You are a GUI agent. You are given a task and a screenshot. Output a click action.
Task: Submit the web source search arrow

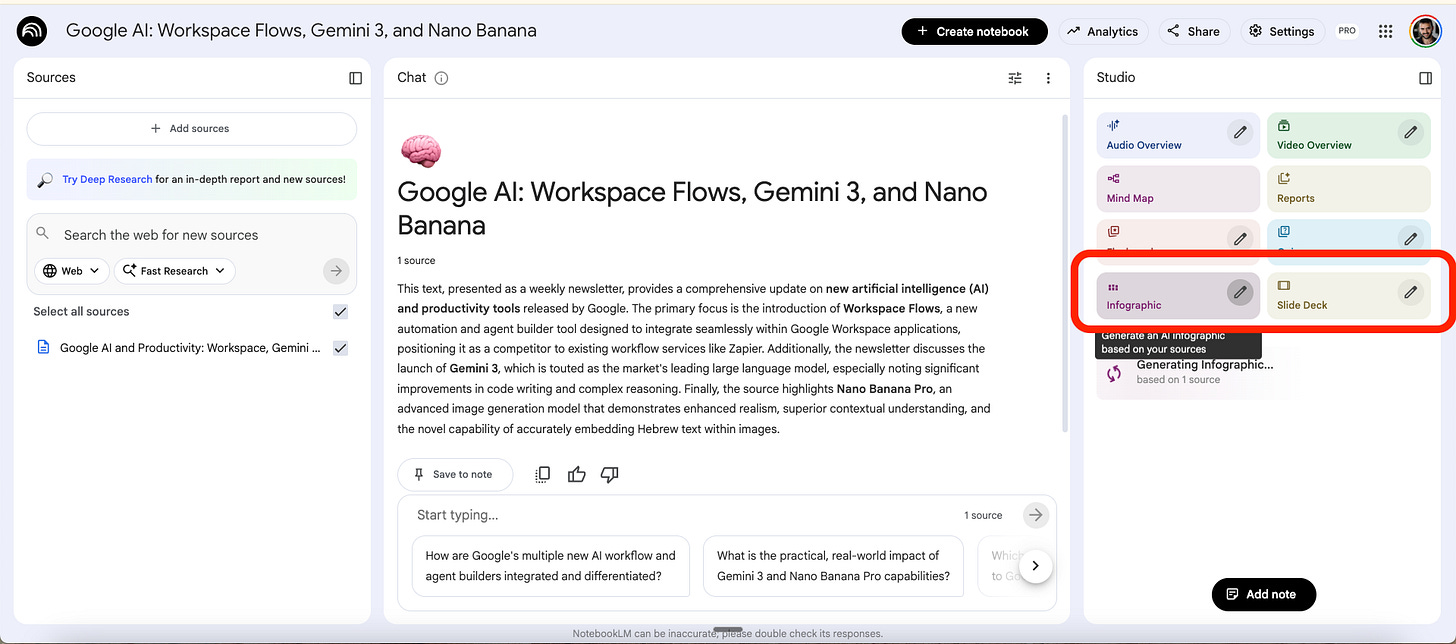(336, 270)
